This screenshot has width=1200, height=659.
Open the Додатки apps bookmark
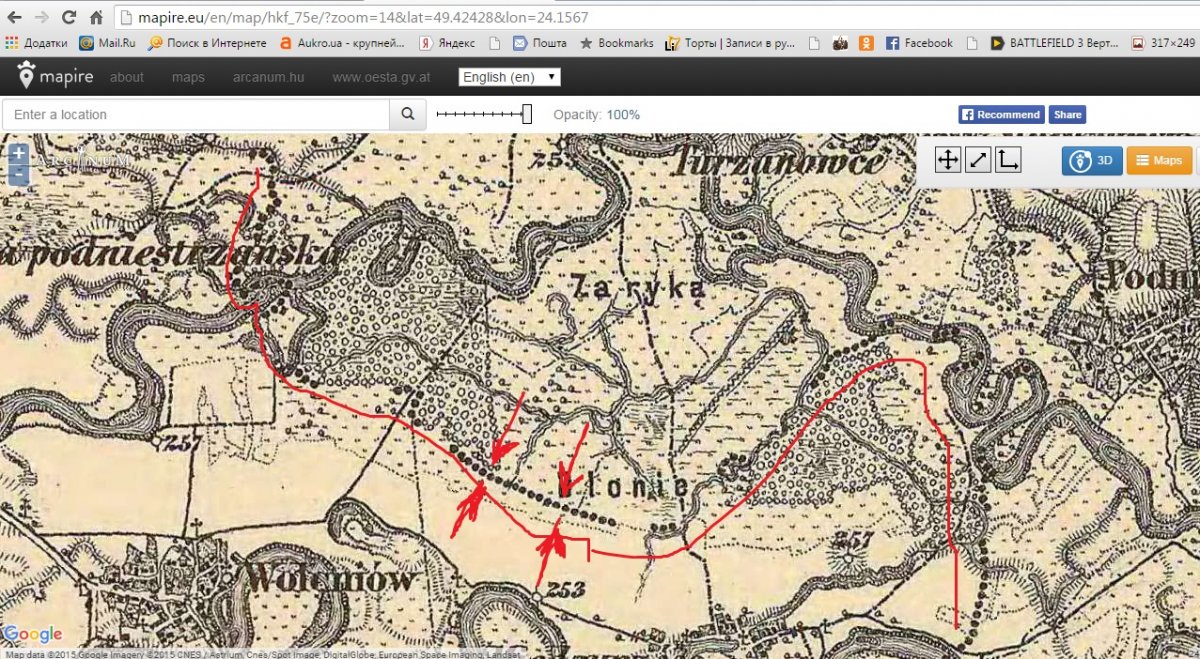pos(36,43)
